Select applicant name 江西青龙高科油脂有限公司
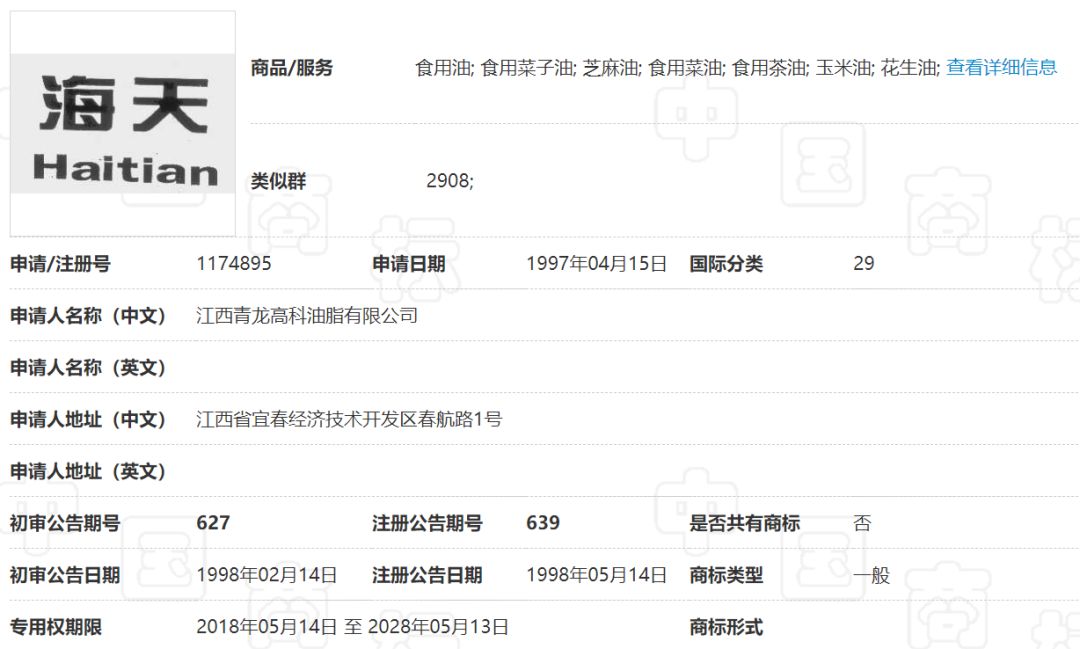The width and height of the screenshot is (1080, 649). pyautogui.click(x=307, y=316)
